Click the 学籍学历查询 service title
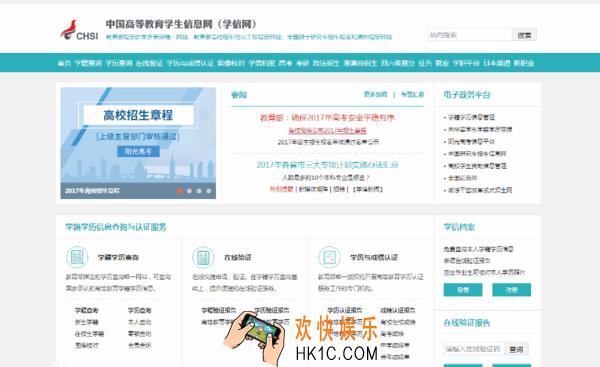600x367 pixels. click(118, 257)
